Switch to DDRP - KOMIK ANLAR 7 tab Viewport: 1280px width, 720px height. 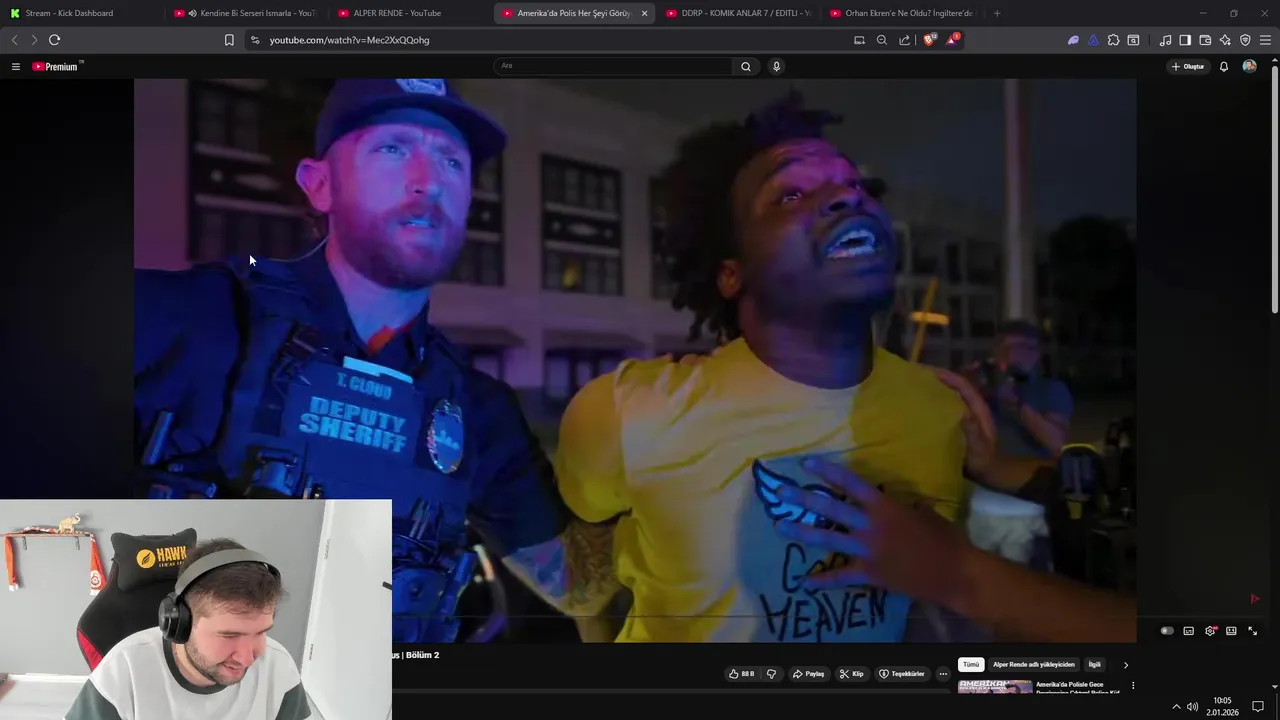pyautogui.click(x=738, y=13)
